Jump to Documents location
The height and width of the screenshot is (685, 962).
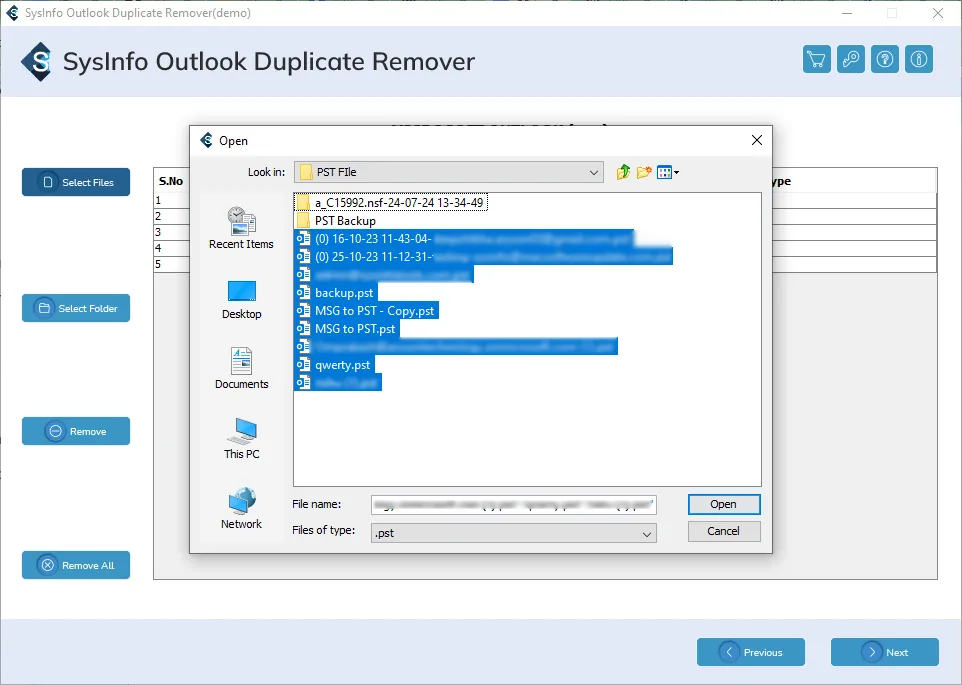pos(241,369)
